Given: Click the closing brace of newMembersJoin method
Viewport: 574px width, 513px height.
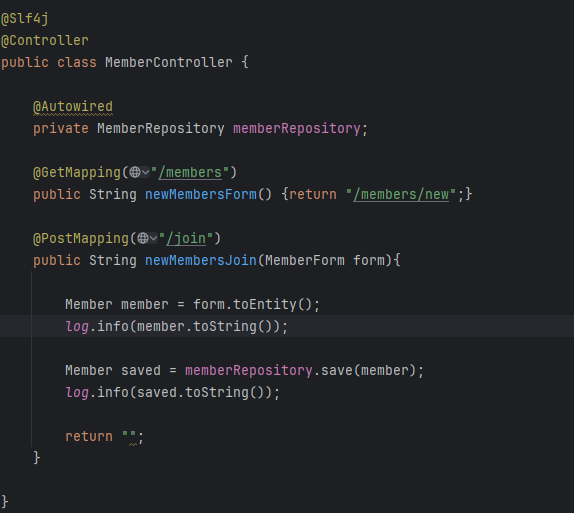Looking at the screenshot, I should coord(37,458).
